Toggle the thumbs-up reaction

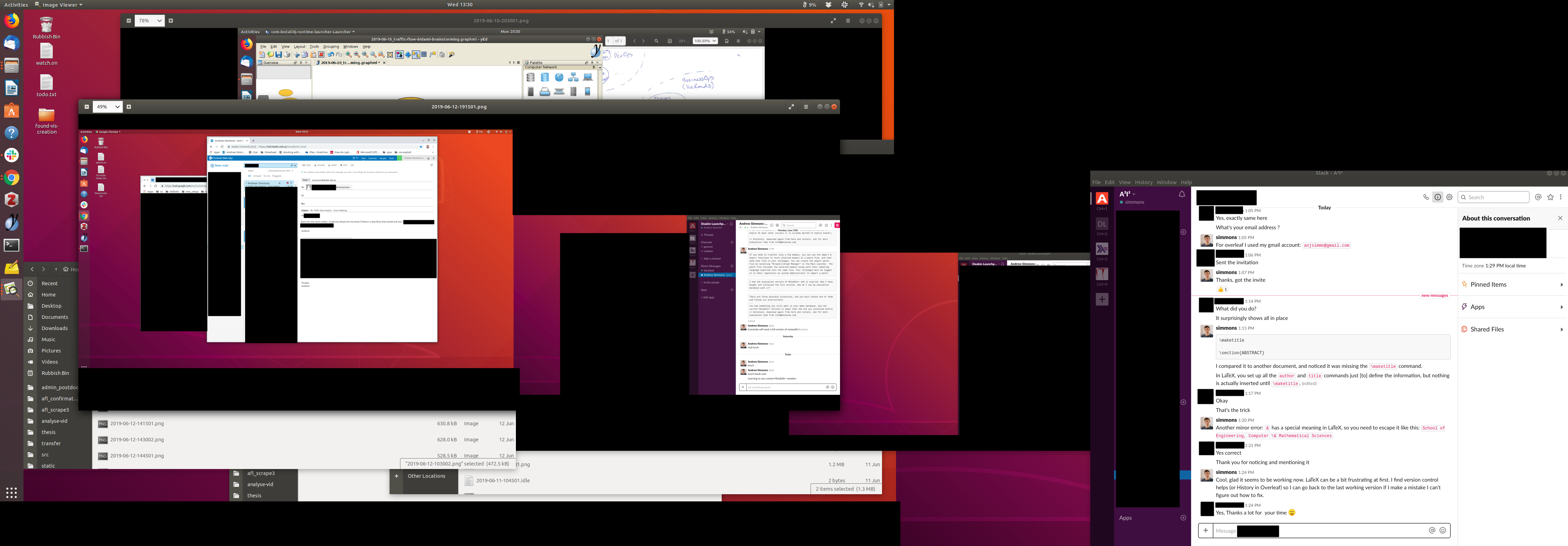1222,290
